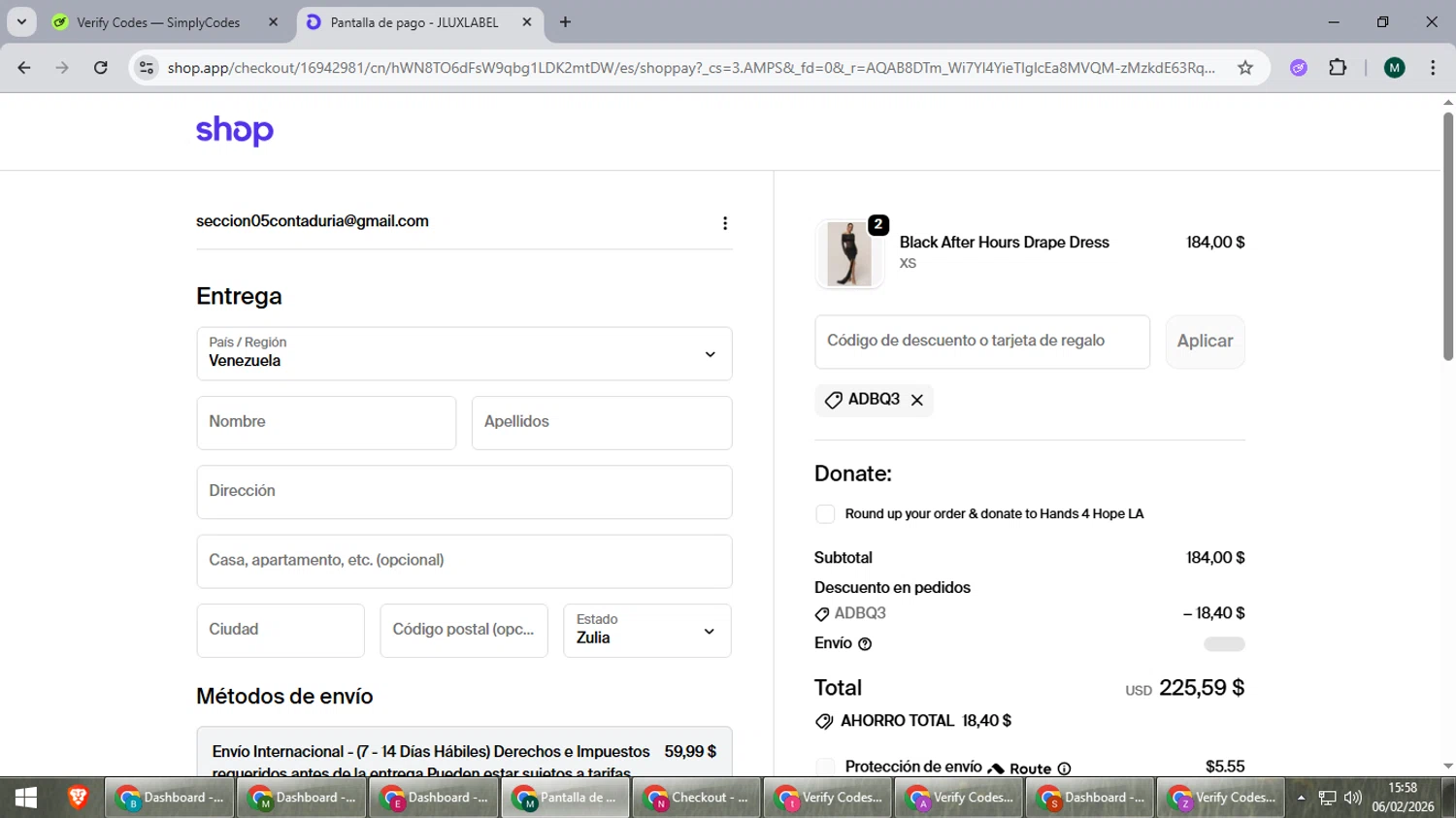Toggle the Protección de envío checkbox
Image resolution: width=1456 pixels, height=818 pixels.
point(825,768)
